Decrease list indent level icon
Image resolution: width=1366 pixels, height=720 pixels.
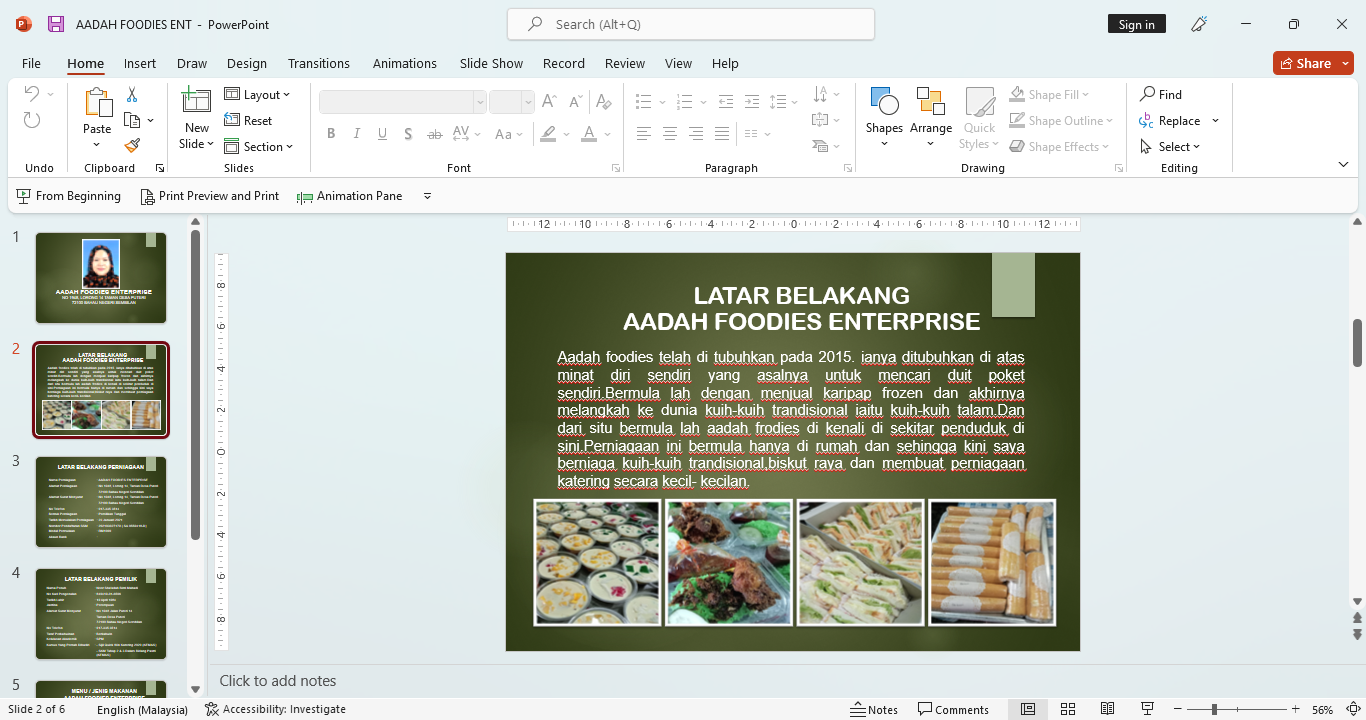(x=726, y=102)
